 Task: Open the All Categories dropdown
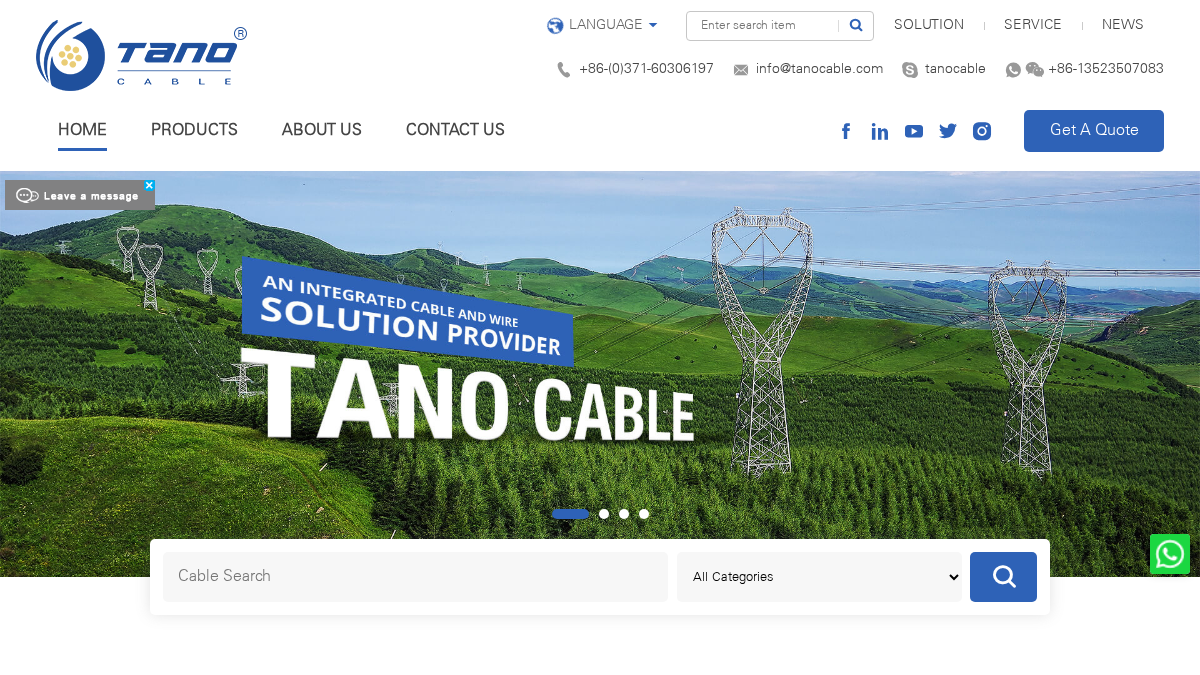pyautogui.click(x=819, y=577)
